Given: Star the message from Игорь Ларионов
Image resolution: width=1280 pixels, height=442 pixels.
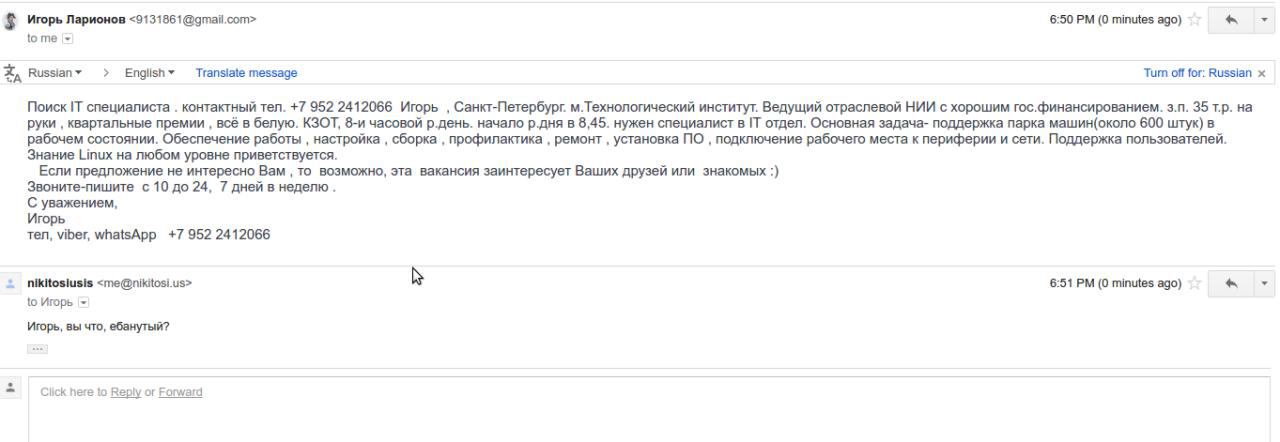Looking at the screenshot, I should (x=1195, y=19).
